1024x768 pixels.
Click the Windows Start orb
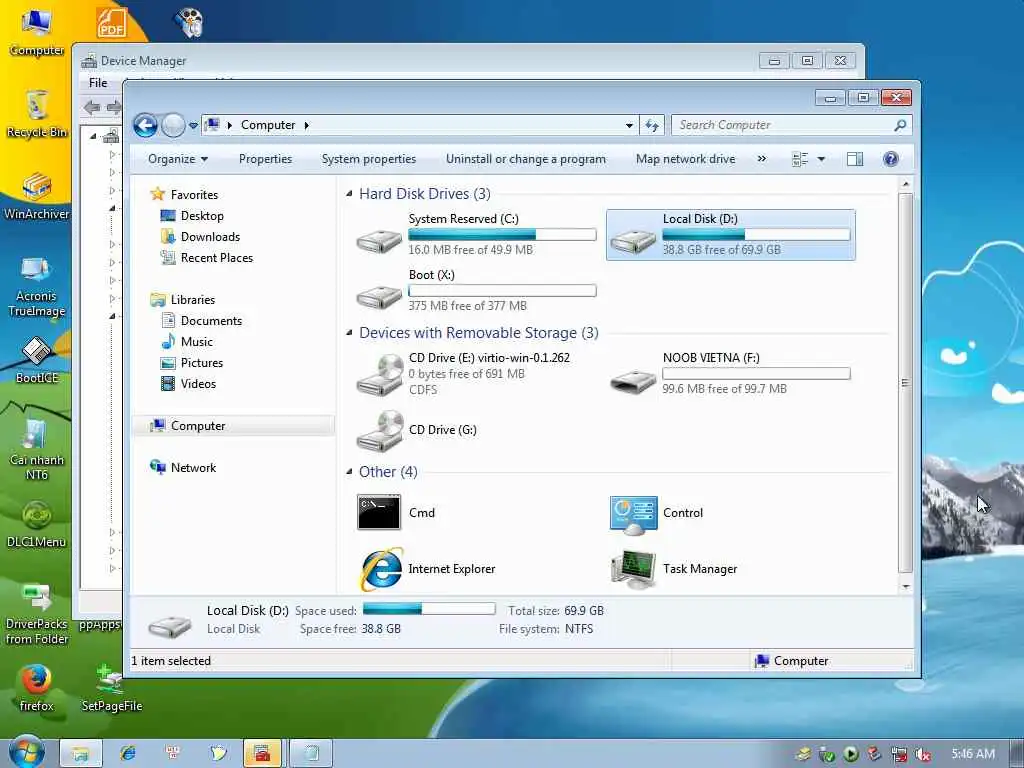coord(25,752)
